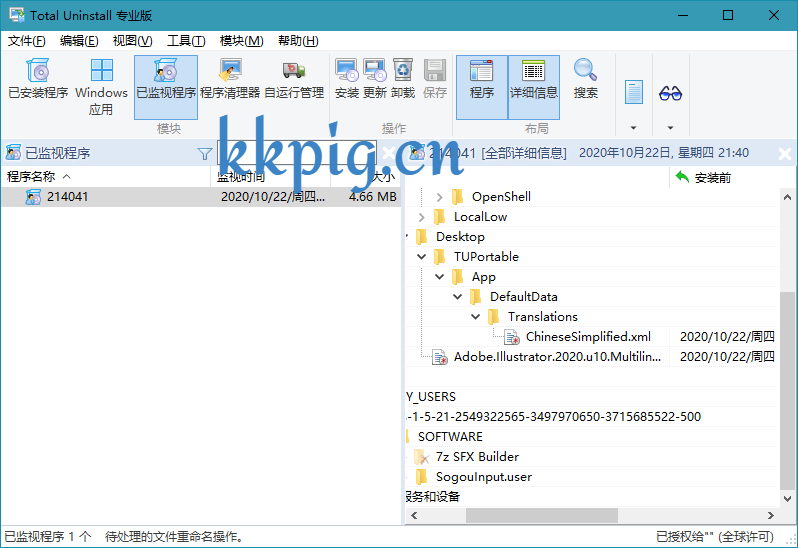Screen dimensions: 798x548
Task: Open the 已安装程序 module
Action: pos(38,79)
